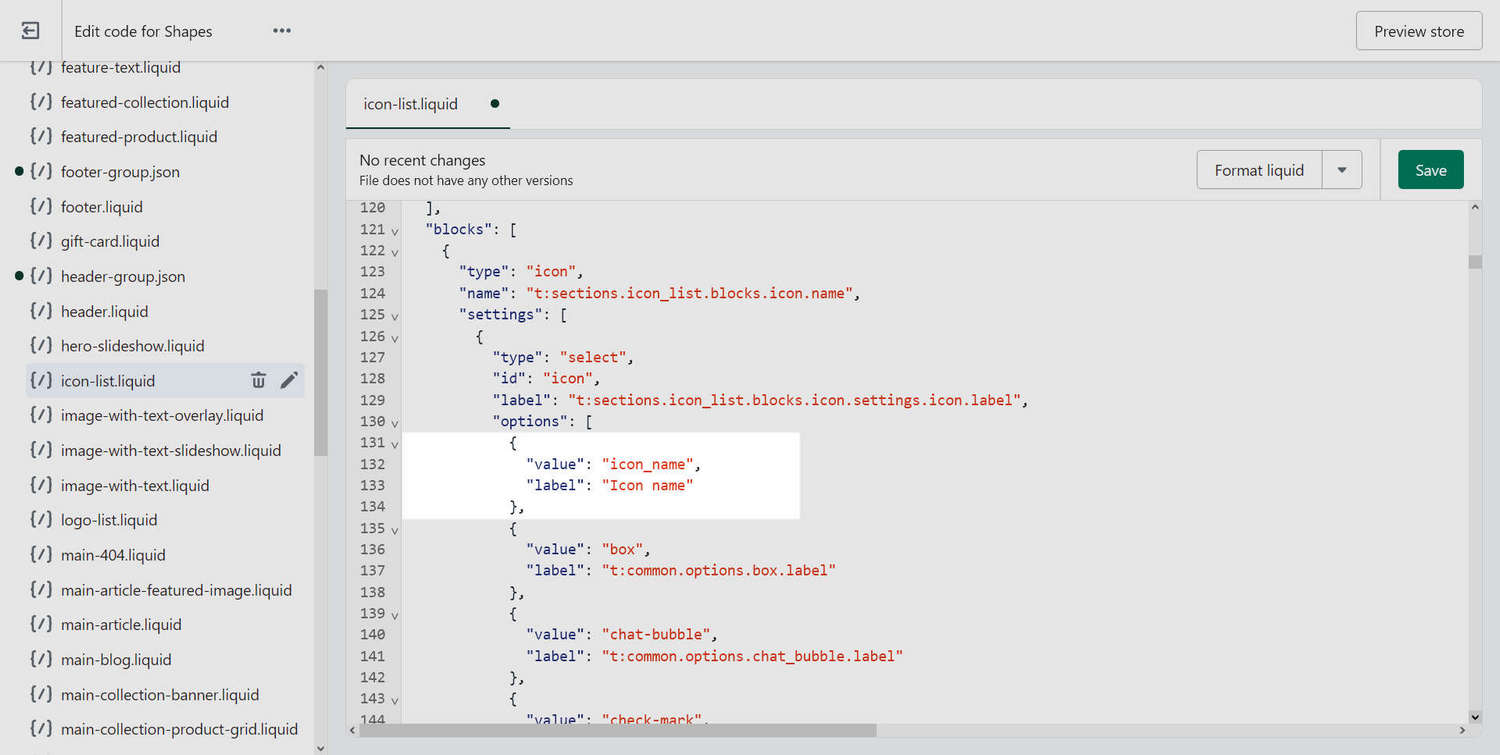Open header.liquid file

pyautogui.click(x=104, y=311)
